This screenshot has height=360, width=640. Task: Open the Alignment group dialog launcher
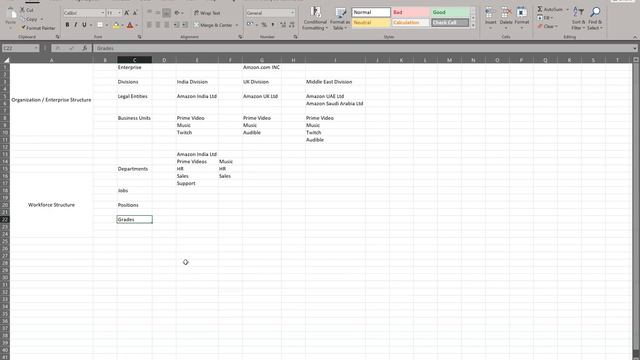240,37
